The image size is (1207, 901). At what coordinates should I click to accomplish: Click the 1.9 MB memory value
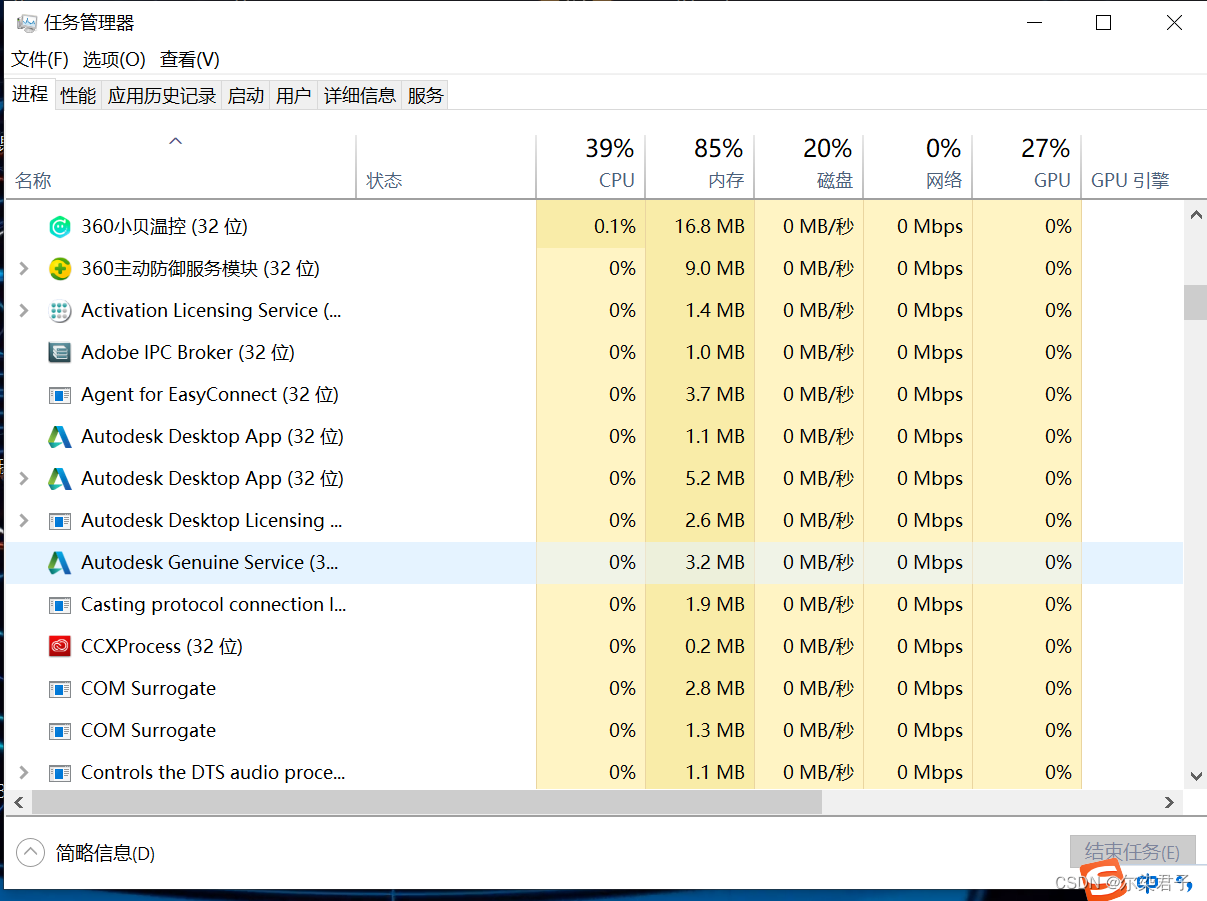(x=715, y=605)
